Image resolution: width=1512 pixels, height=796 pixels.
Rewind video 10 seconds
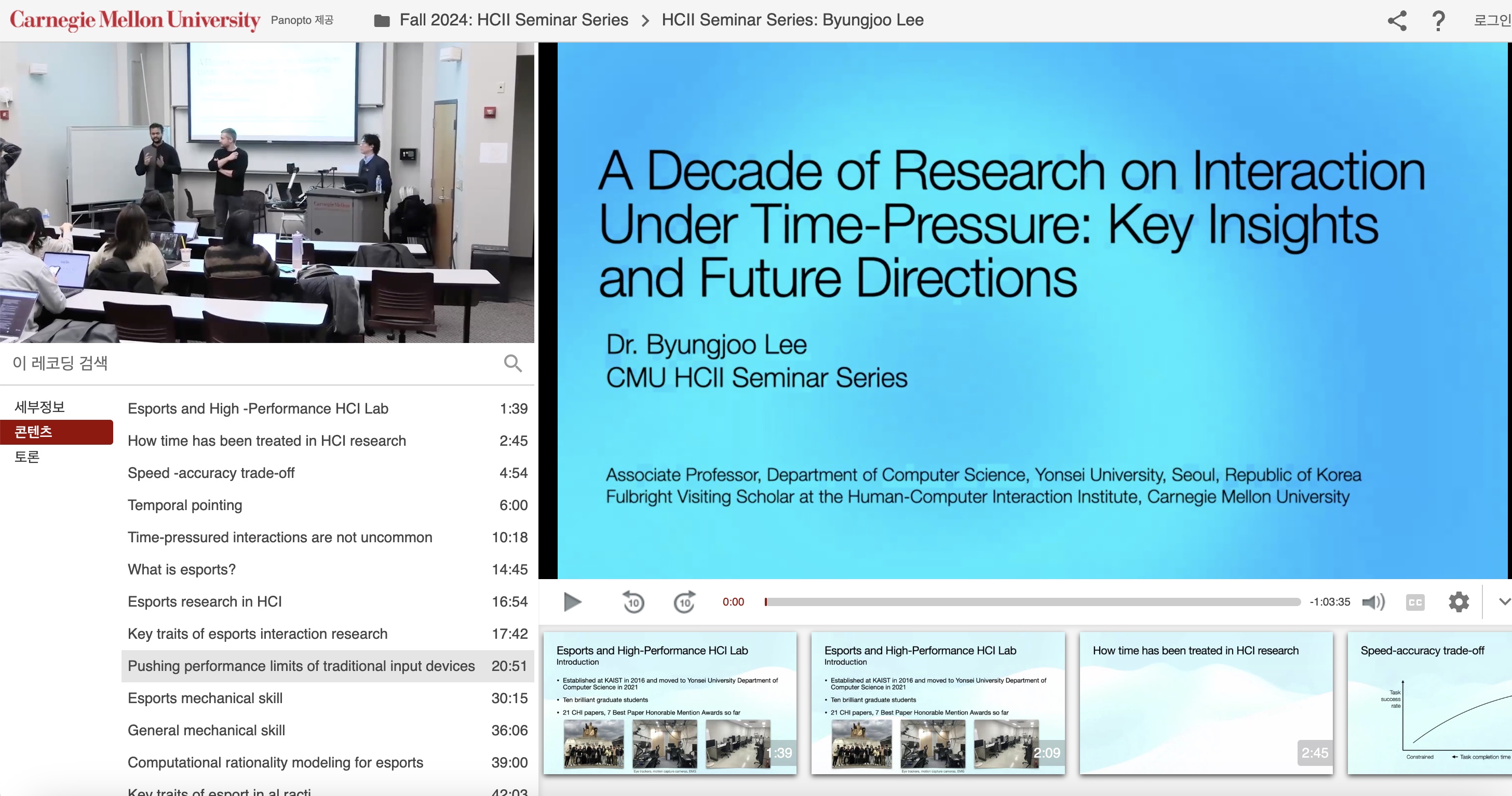(633, 602)
